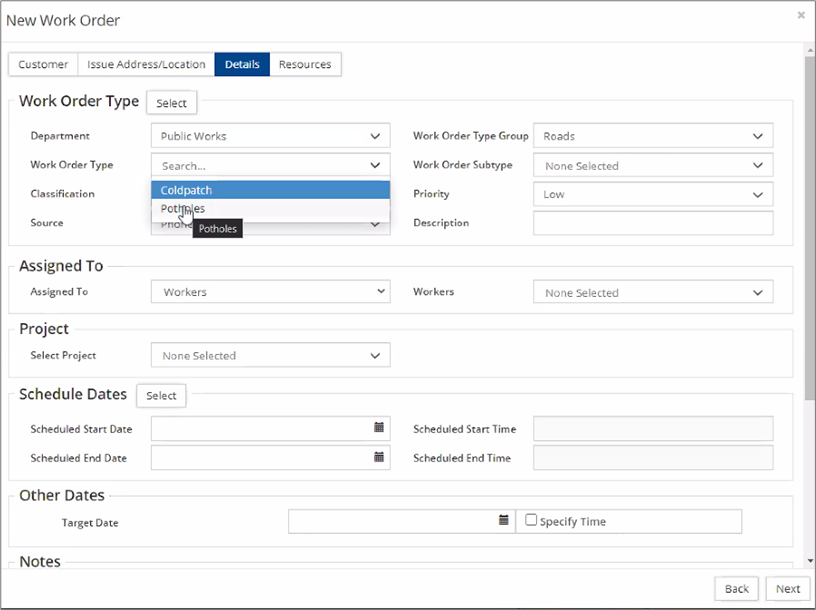Expand the Department dropdown
816x610 pixels.
(270, 136)
